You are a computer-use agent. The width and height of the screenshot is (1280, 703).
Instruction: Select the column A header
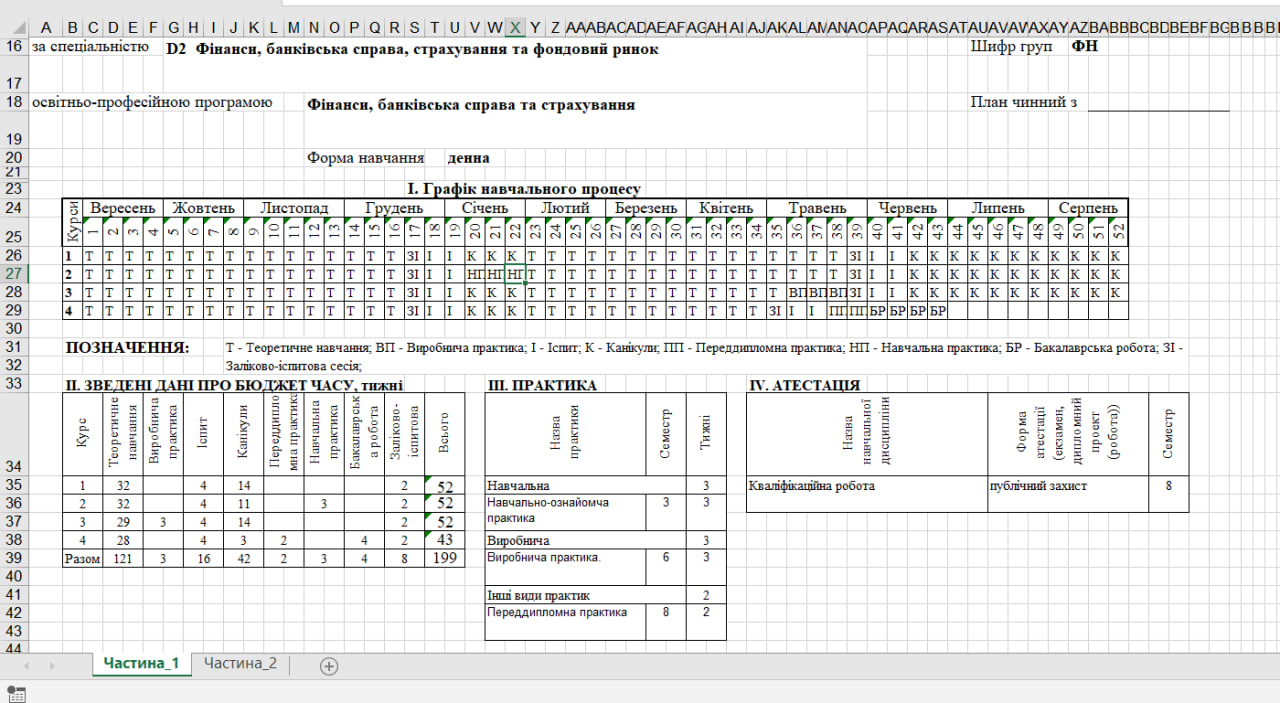coord(46,27)
